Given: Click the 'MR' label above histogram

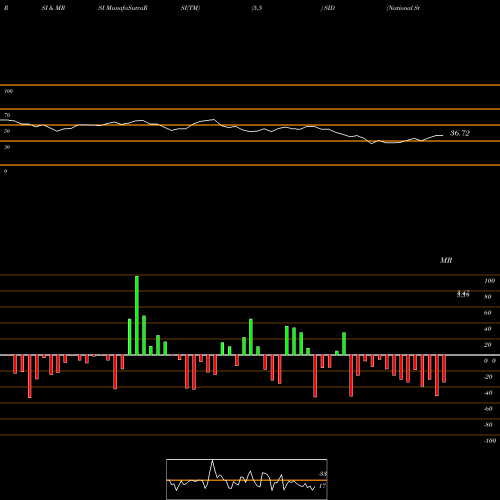Looking at the screenshot, I should pyautogui.click(x=446, y=260).
